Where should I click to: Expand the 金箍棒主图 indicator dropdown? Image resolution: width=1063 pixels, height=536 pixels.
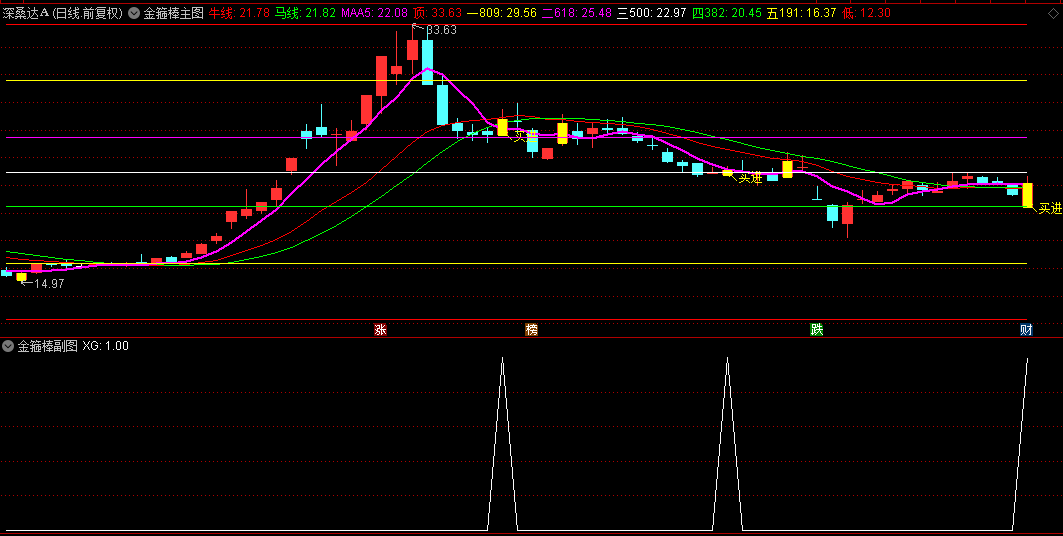(134, 13)
